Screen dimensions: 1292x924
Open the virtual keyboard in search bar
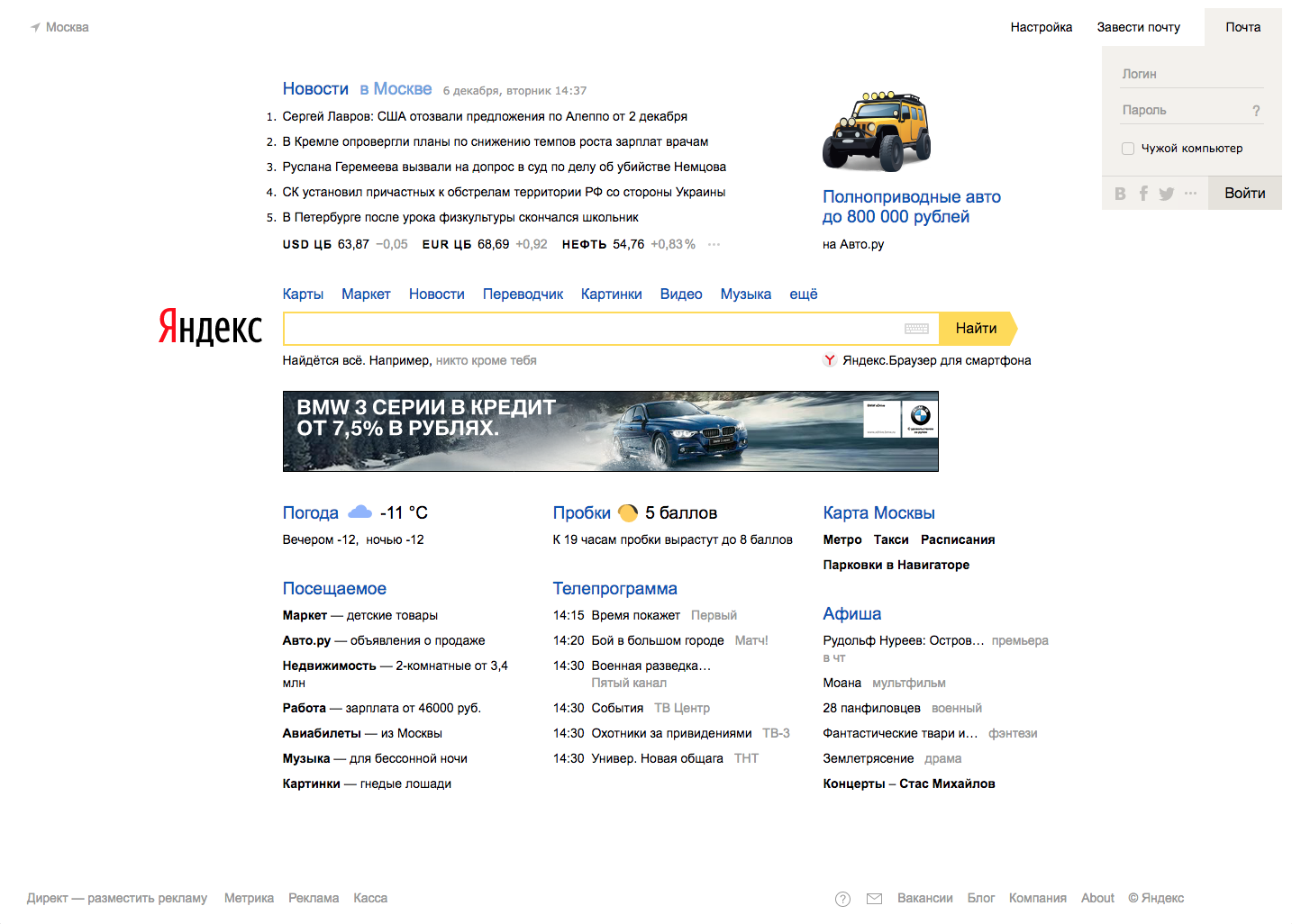(x=916, y=329)
